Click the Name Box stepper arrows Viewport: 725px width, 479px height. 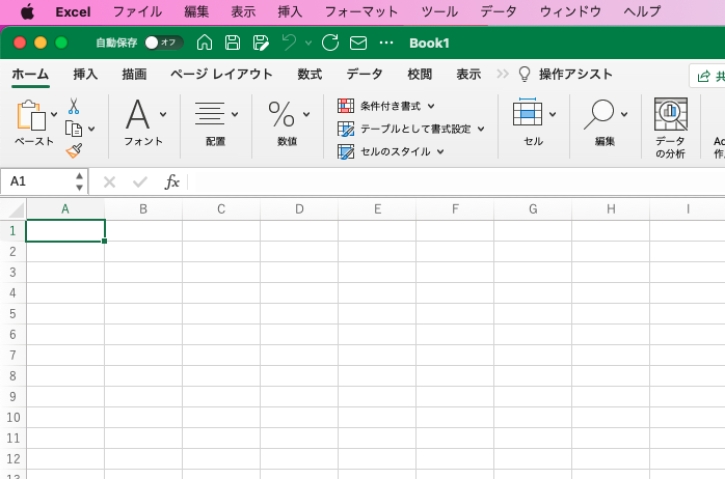[x=80, y=182]
